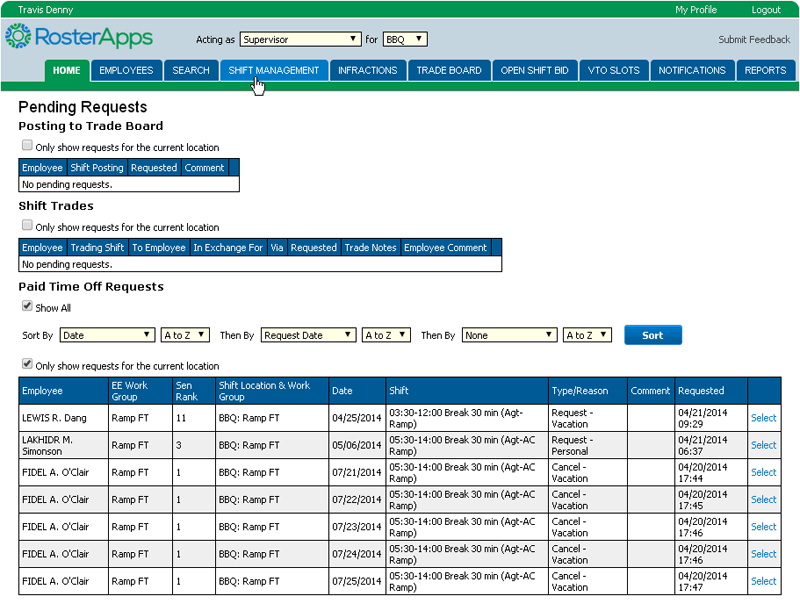Open the BBQ location dropdown
This screenshot has height=601, width=800.
405,39
